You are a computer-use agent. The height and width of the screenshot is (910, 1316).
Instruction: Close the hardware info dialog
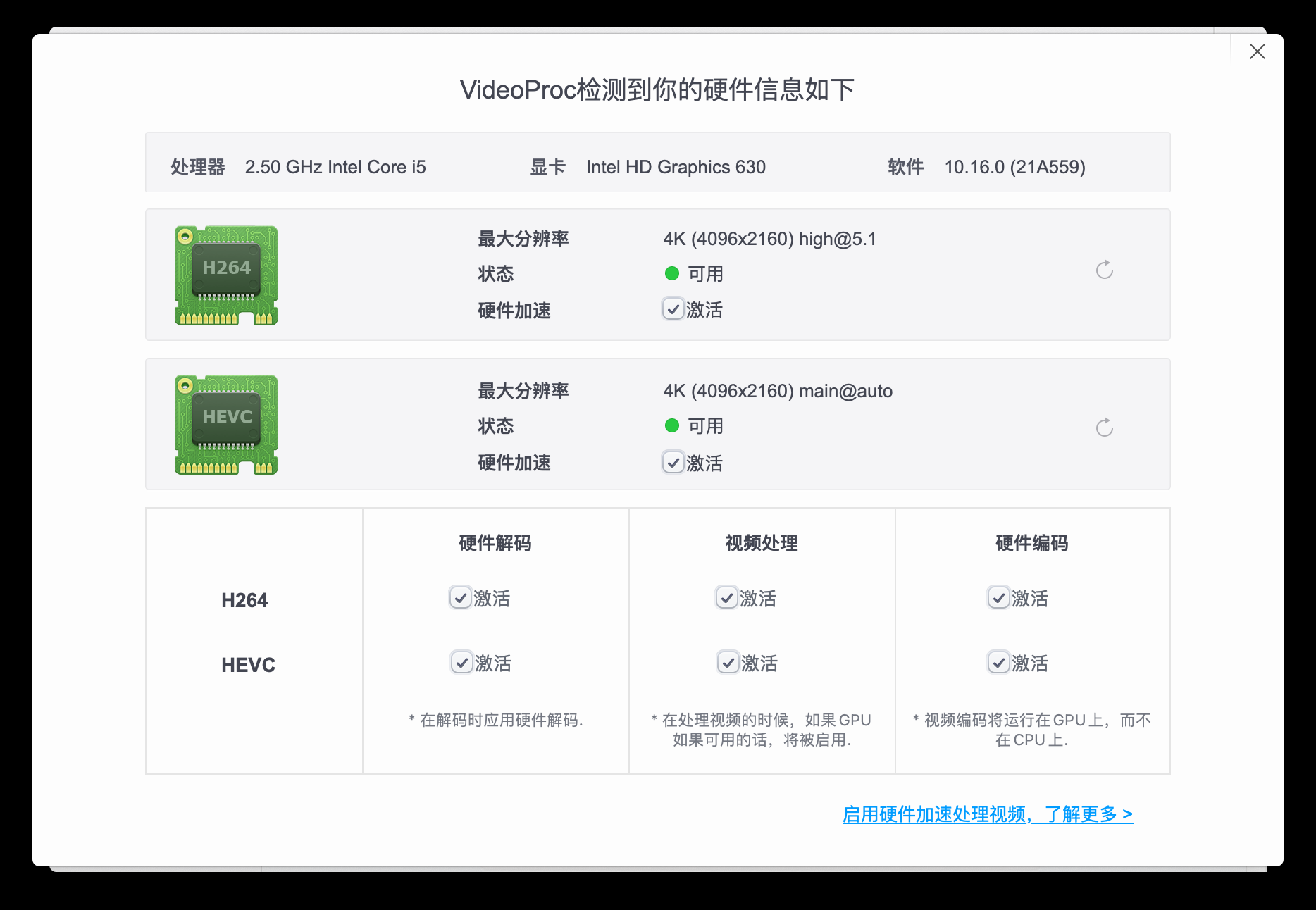coord(1257,51)
